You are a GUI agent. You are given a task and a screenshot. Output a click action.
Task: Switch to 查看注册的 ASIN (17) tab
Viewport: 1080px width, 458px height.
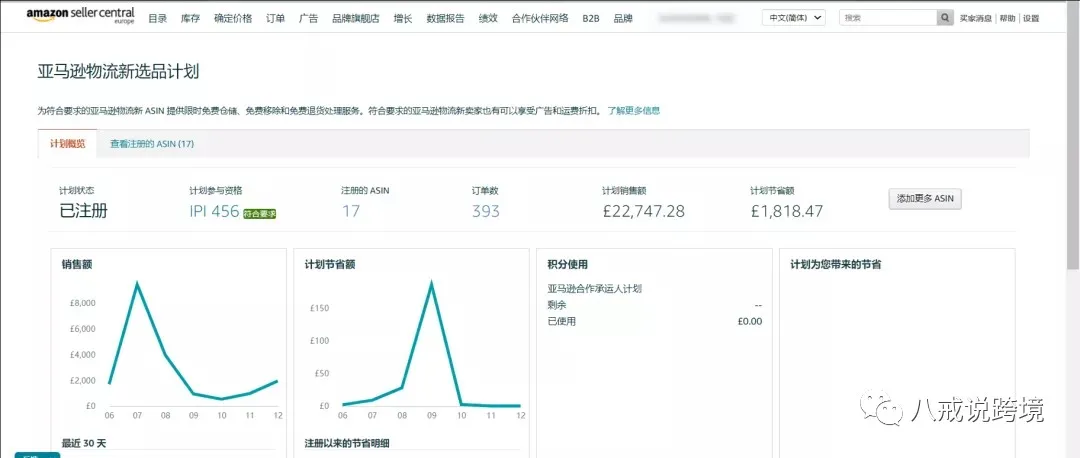tap(152, 144)
